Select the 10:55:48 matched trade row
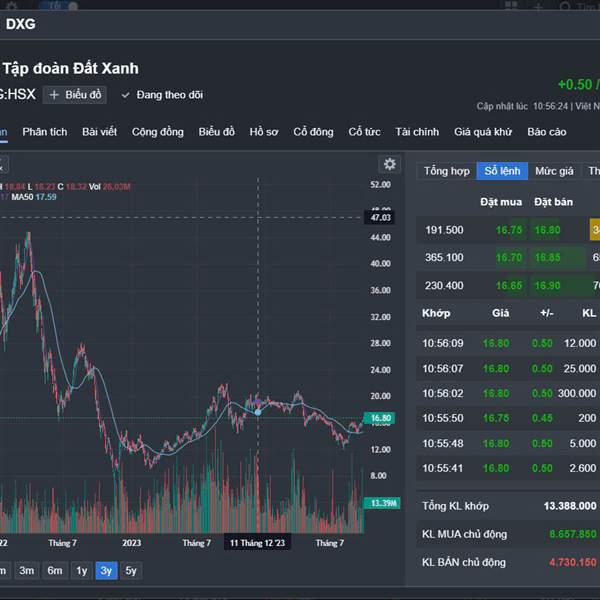This screenshot has height=600, width=600. [x=508, y=443]
